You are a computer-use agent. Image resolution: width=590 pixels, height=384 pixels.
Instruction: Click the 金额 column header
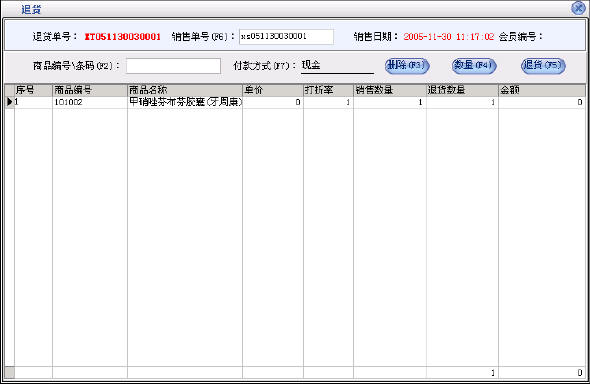click(x=542, y=90)
